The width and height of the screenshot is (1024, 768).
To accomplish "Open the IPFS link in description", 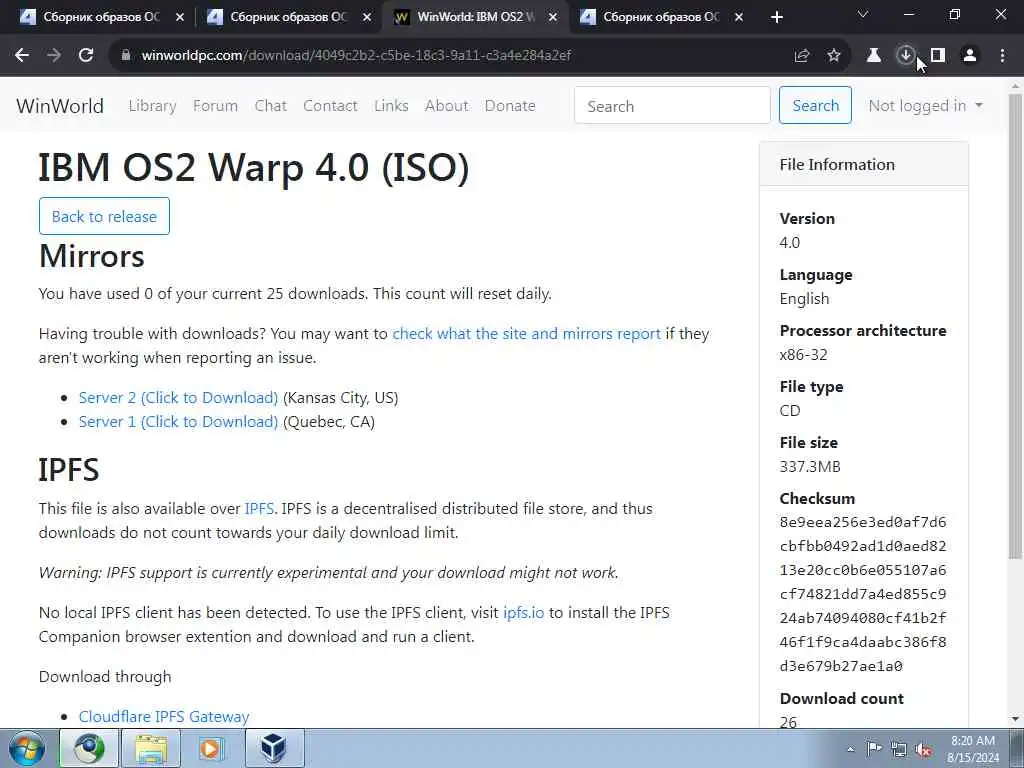I will pyautogui.click(x=259, y=509).
